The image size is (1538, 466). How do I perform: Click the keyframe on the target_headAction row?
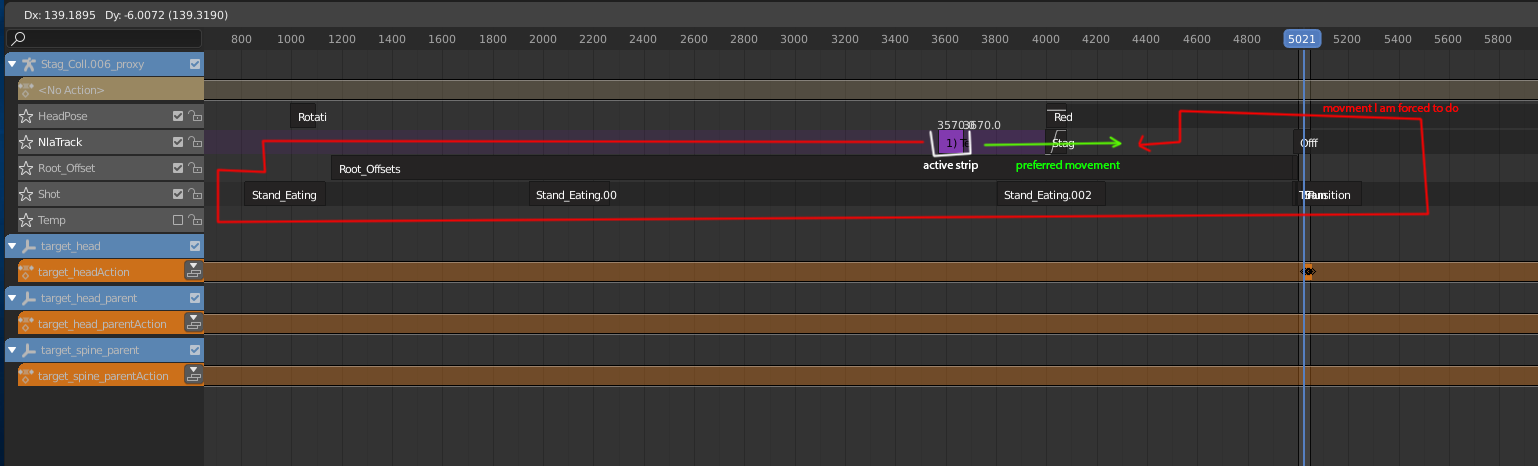(x=1307, y=271)
